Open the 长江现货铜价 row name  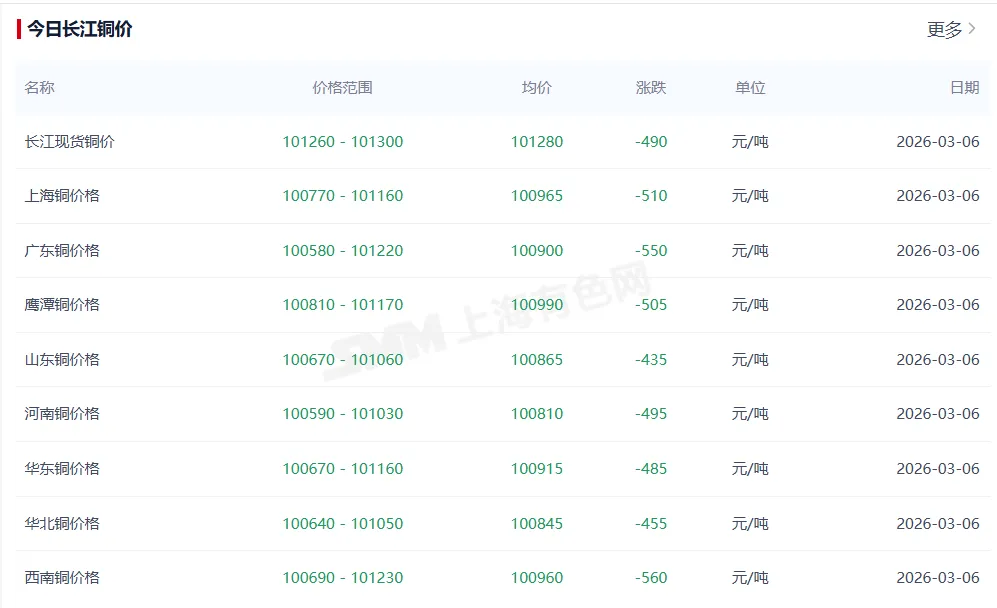[69, 142]
